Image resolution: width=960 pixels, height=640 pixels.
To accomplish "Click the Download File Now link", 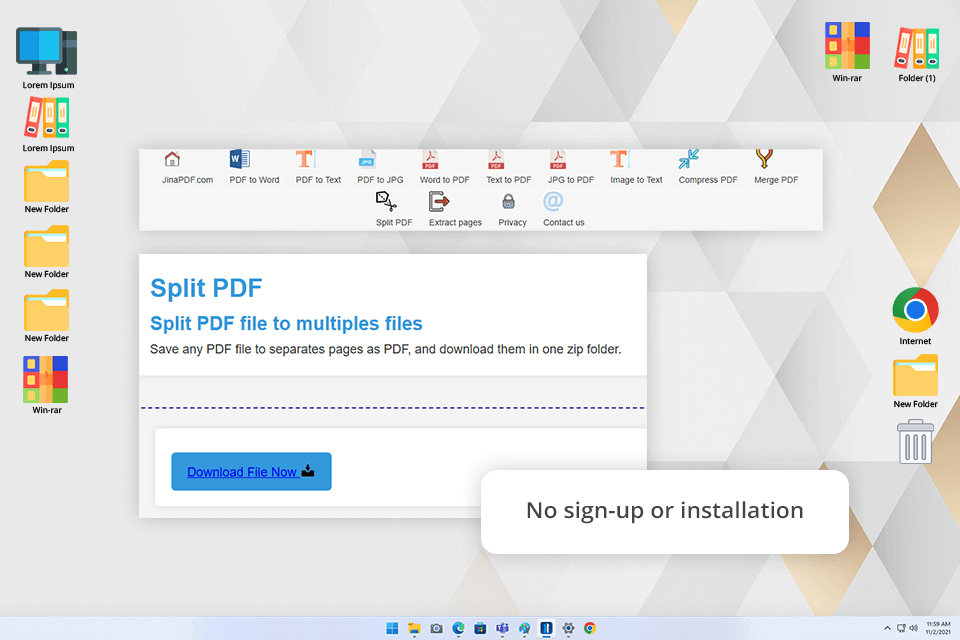I will [251, 472].
